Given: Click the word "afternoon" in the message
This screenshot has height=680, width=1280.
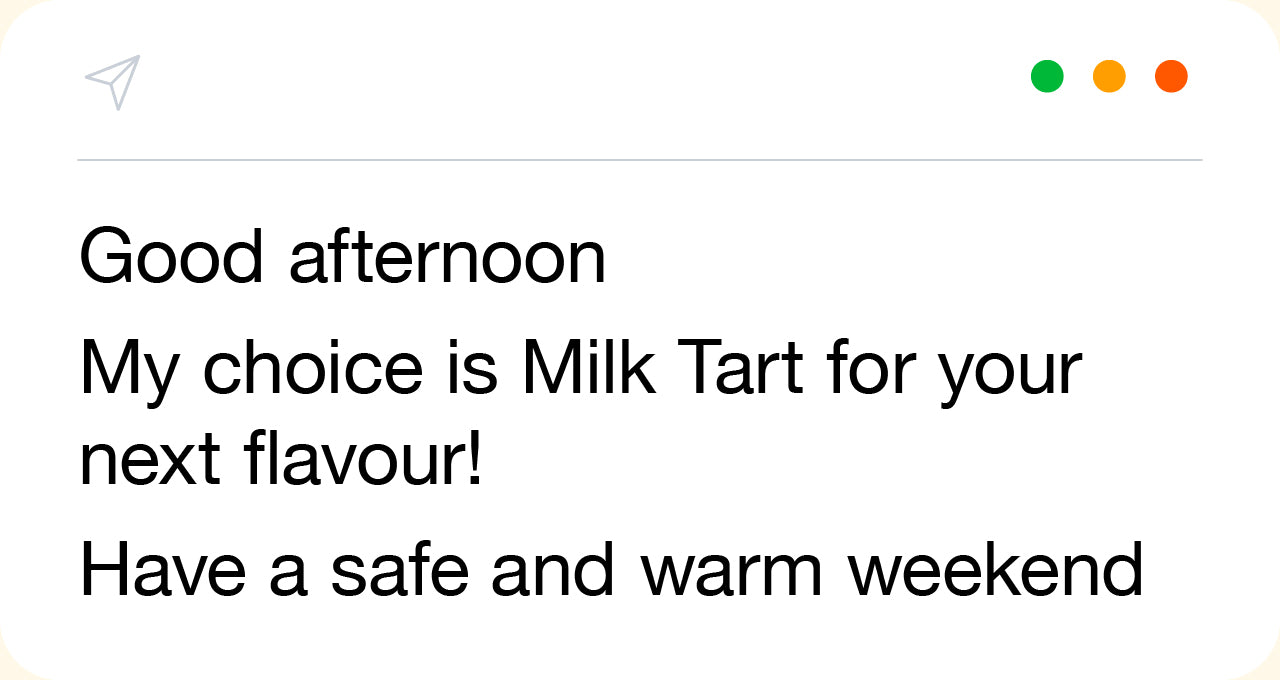Looking at the screenshot, I should pyautogui.click(x=447, y=257).
